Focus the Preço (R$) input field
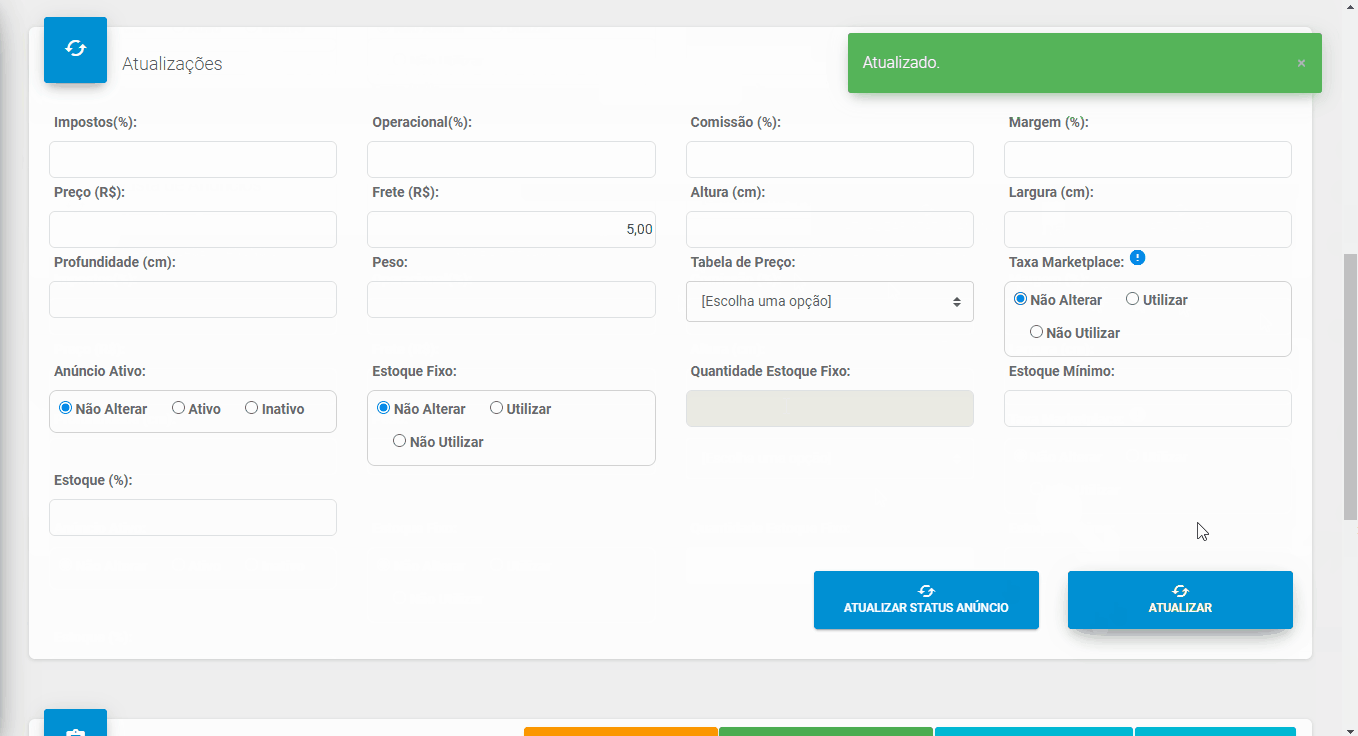The width and height of the screenshot is (1358, 736). click(x=193, y=229)
